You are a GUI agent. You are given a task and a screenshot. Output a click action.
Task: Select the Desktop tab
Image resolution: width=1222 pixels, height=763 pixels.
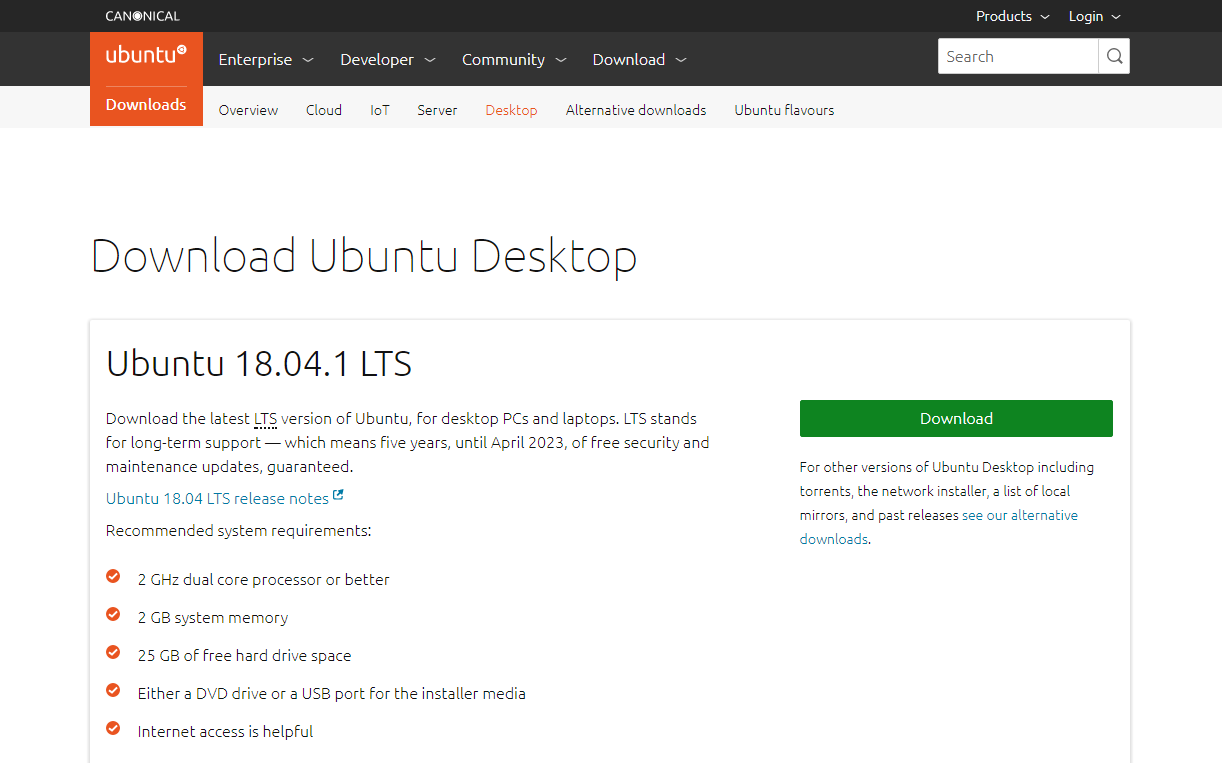click(x=511, y=110)
